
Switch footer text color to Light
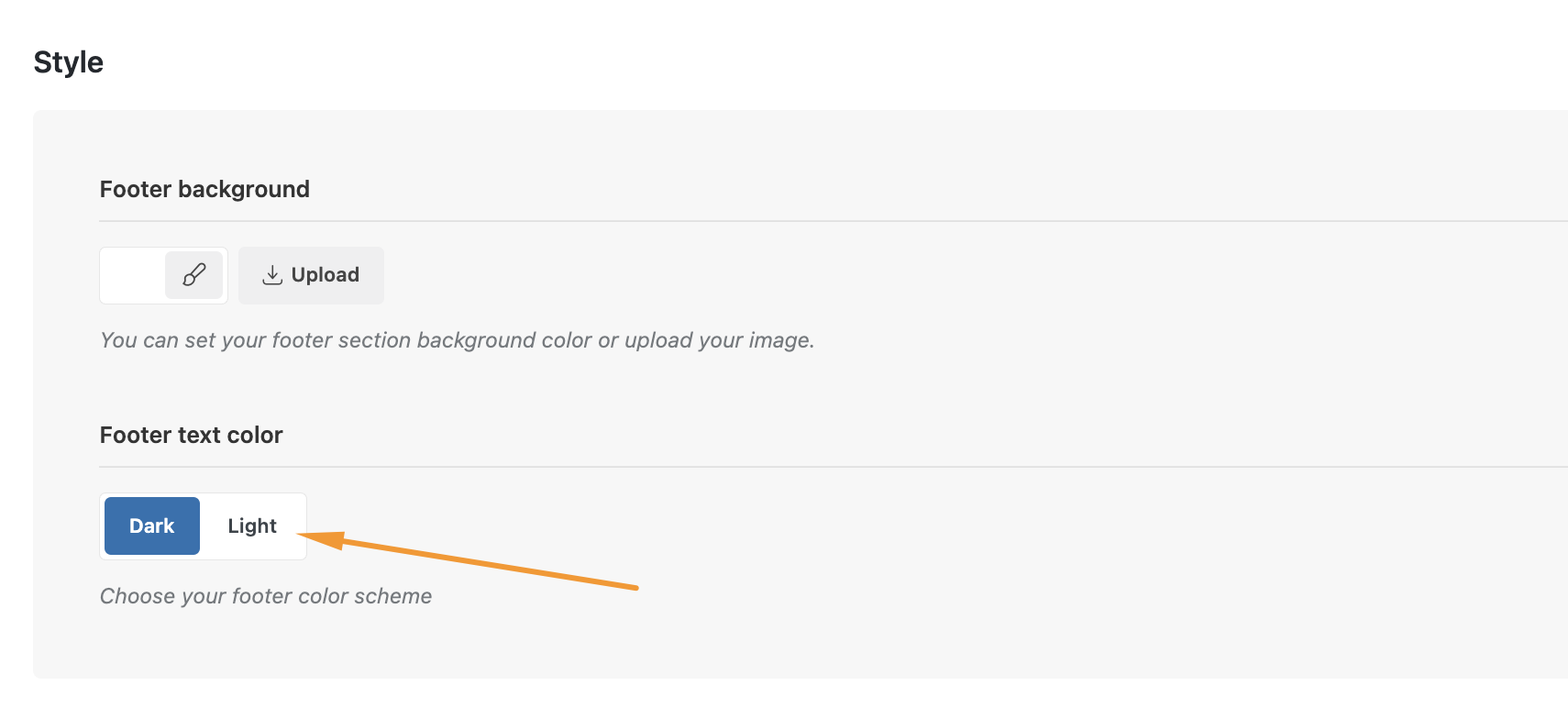[x=252, y=526]
